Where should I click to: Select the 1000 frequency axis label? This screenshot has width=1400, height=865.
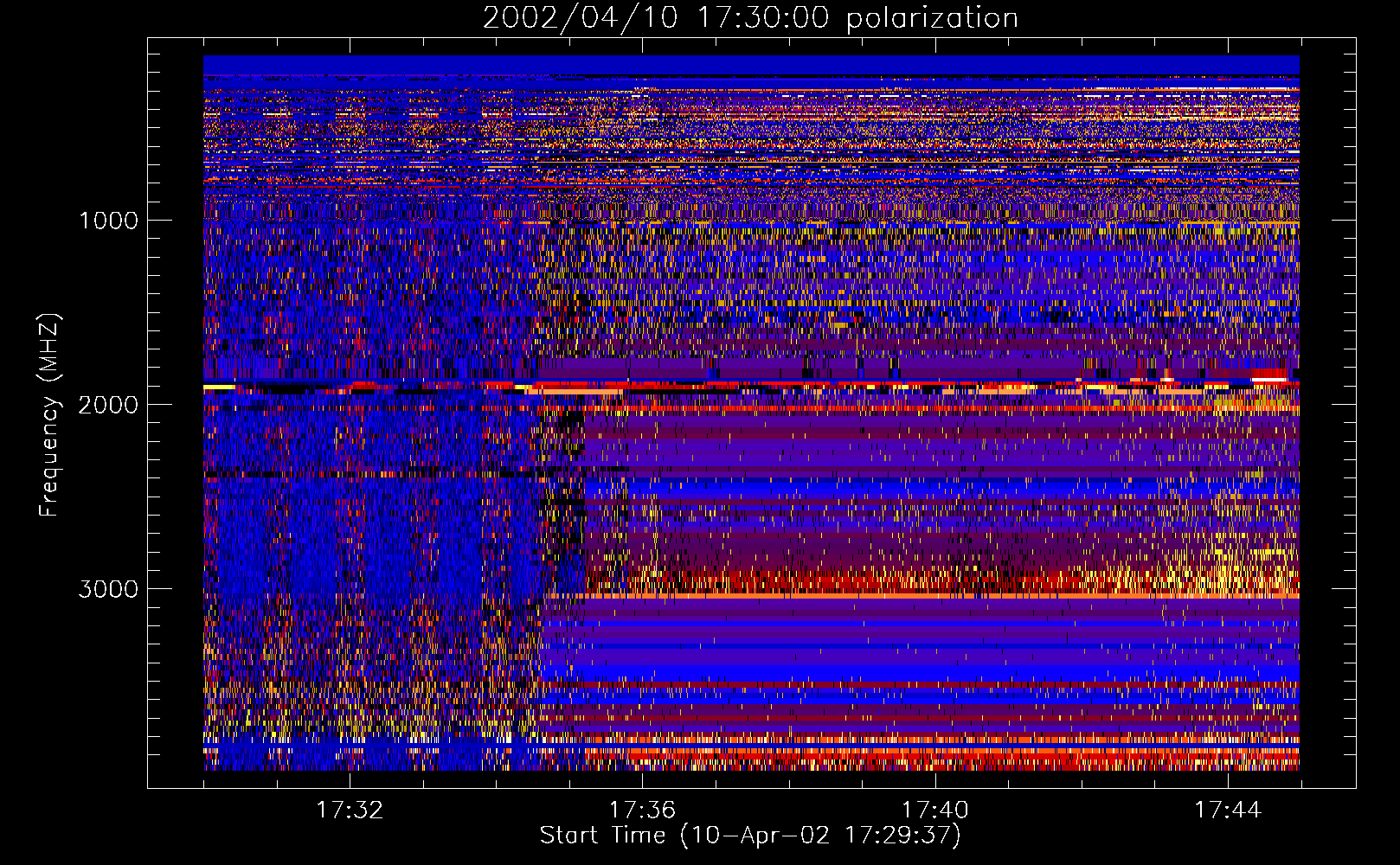[x=108, y=221]
